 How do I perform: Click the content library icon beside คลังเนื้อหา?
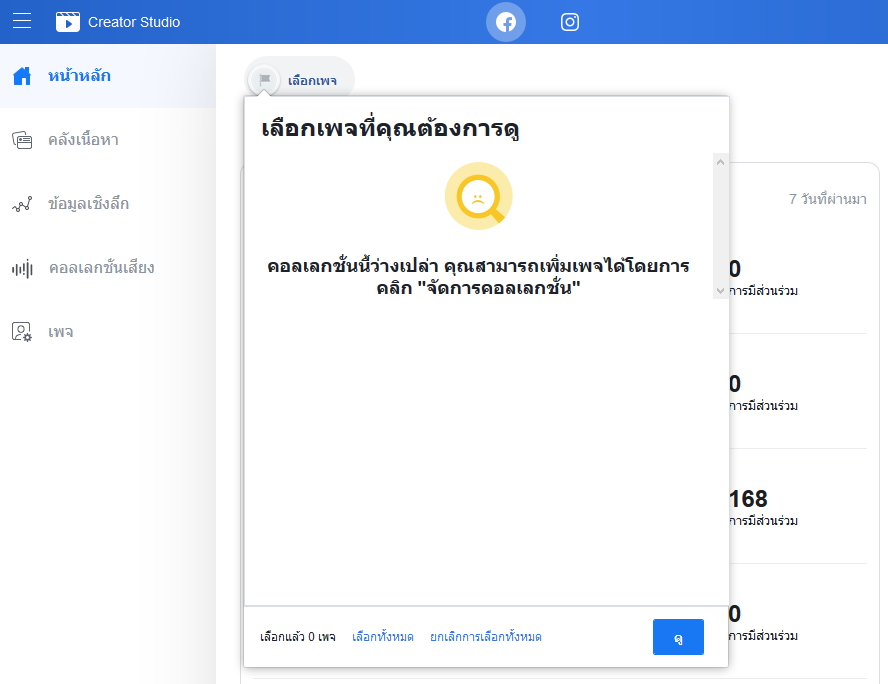pos(22,140)
